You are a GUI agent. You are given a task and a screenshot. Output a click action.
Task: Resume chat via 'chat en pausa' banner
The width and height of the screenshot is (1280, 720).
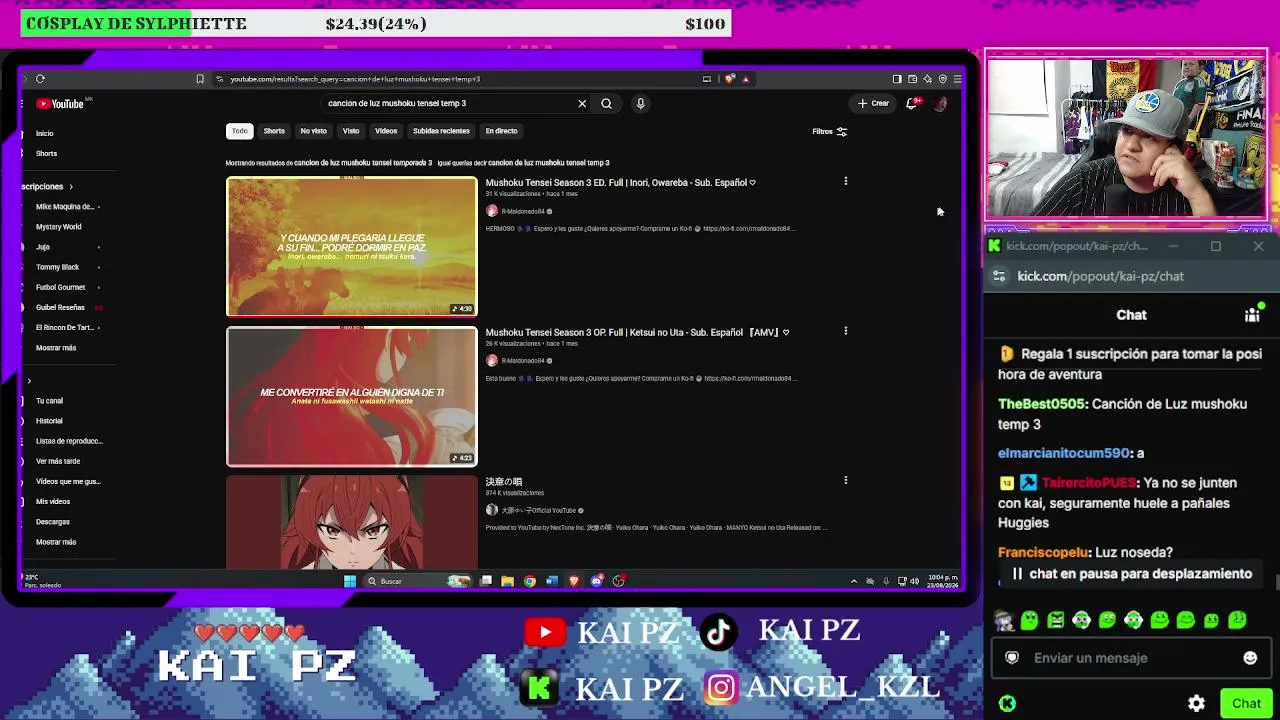coord(1131,574)
